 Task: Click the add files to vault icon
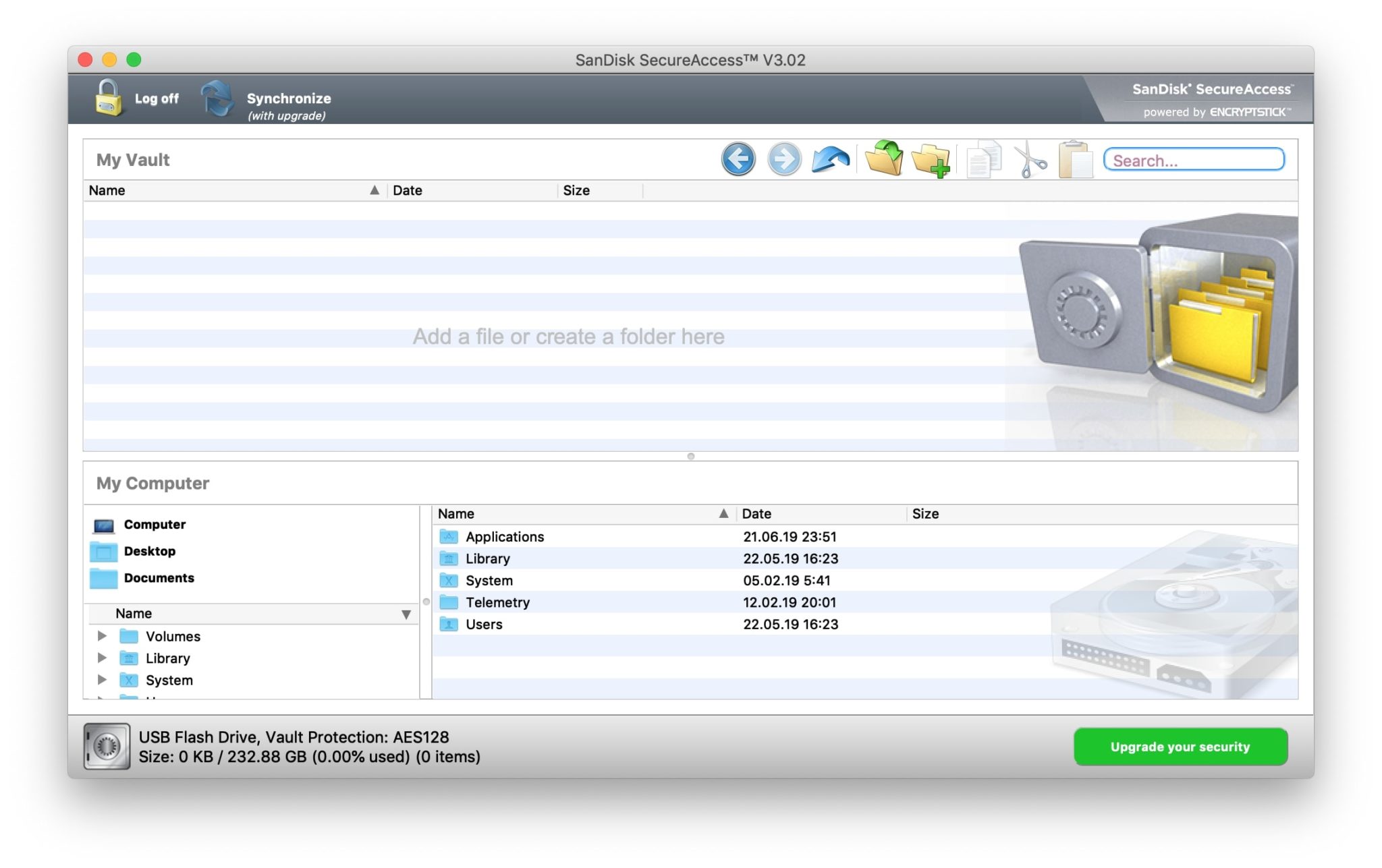coord(884,159)
